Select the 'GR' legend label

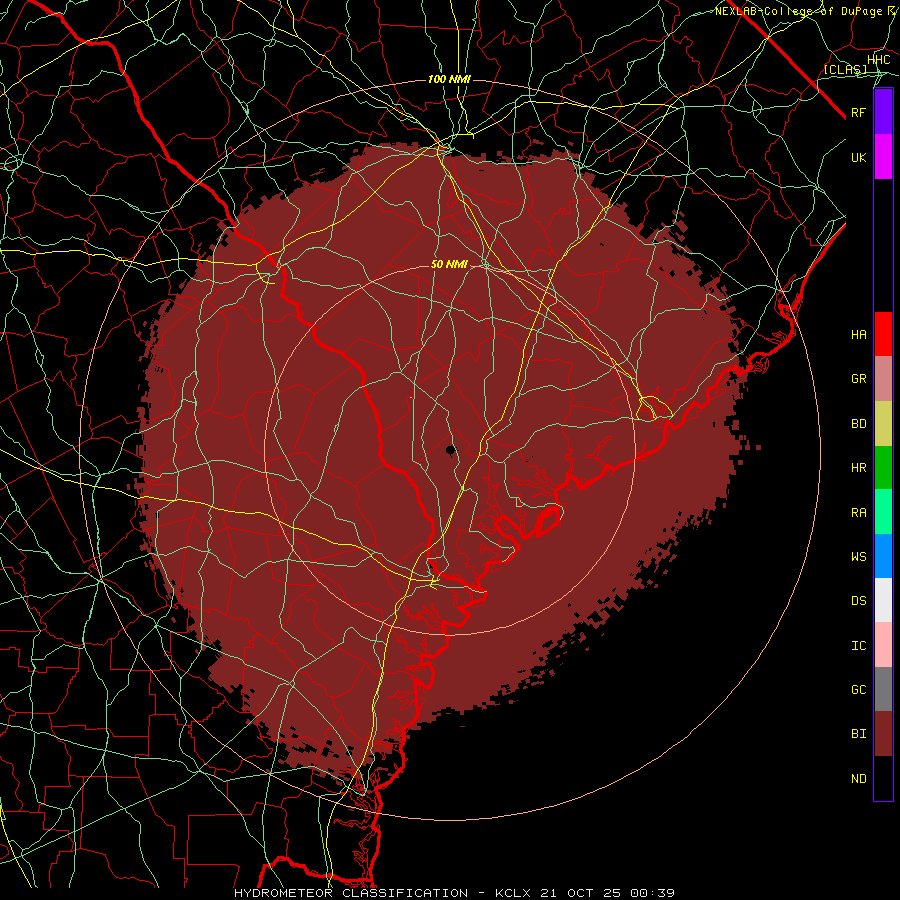(x=859, y=379)
